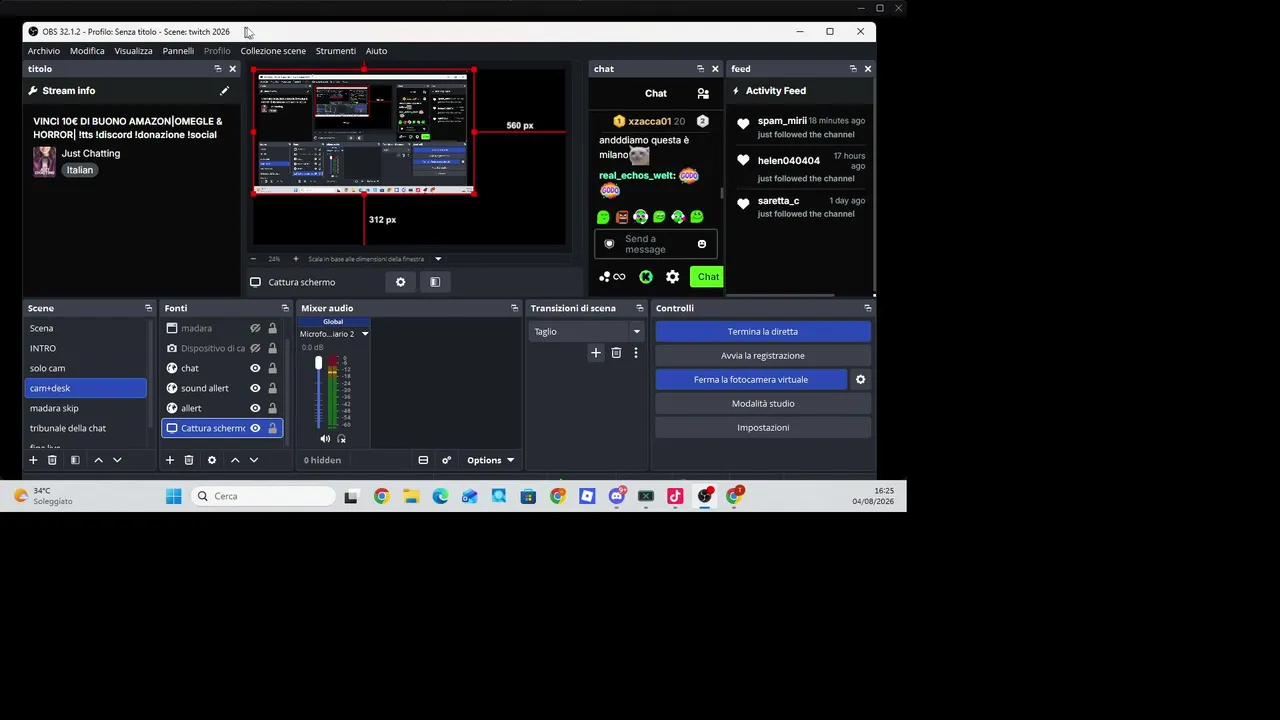Zoom in the preview with plus icon
This screenshot has height=720, width=1280.
[295, 259]
